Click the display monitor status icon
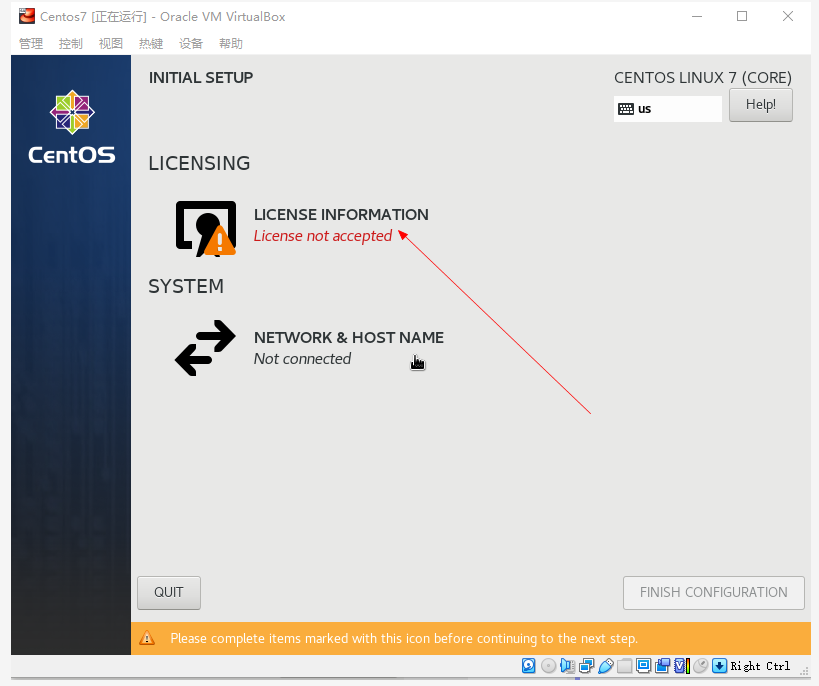819x686 pixels. tap(644, 666)
